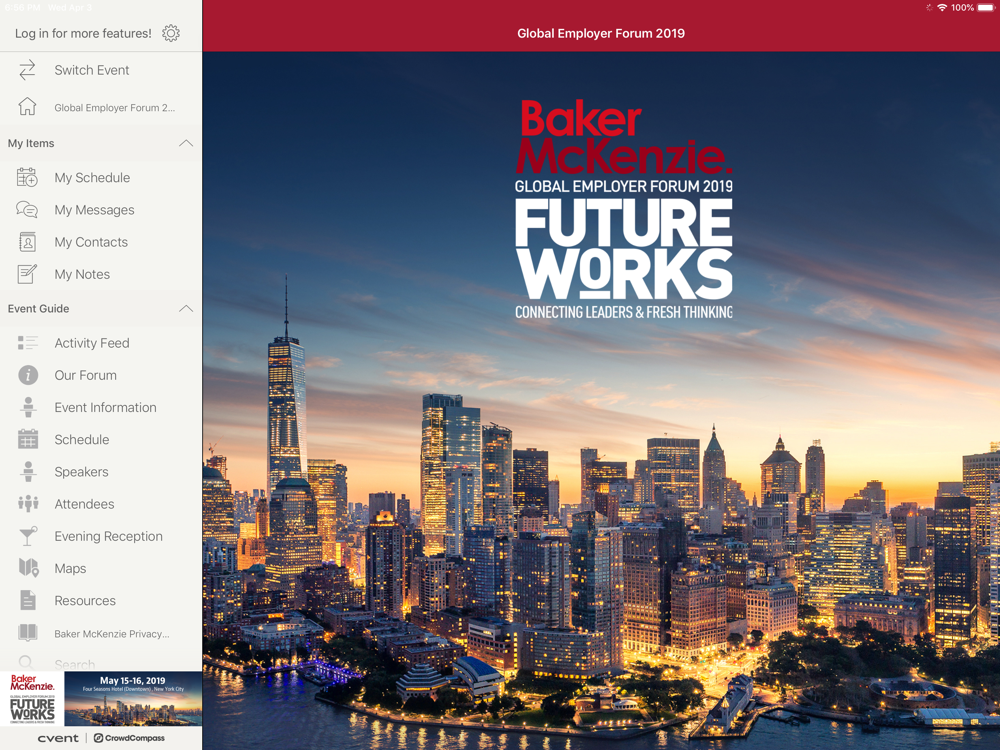1000x750 pixels.
Task: Open Resources
Action: (101, 601)
